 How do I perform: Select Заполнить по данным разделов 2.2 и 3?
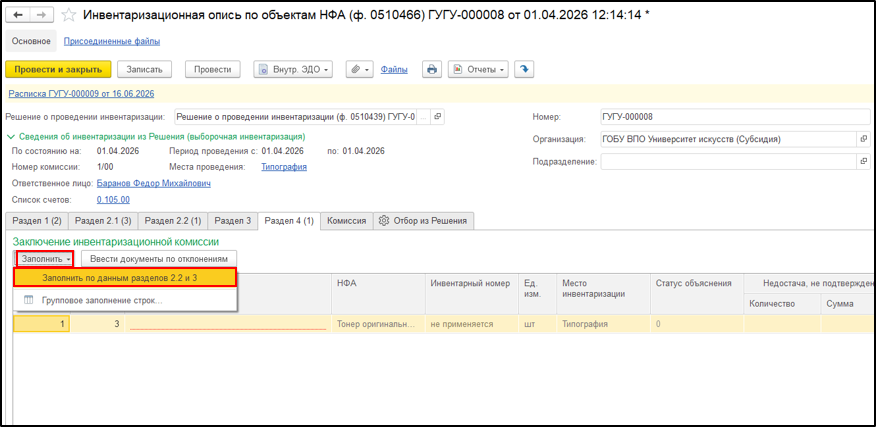(x=126, y=278)
